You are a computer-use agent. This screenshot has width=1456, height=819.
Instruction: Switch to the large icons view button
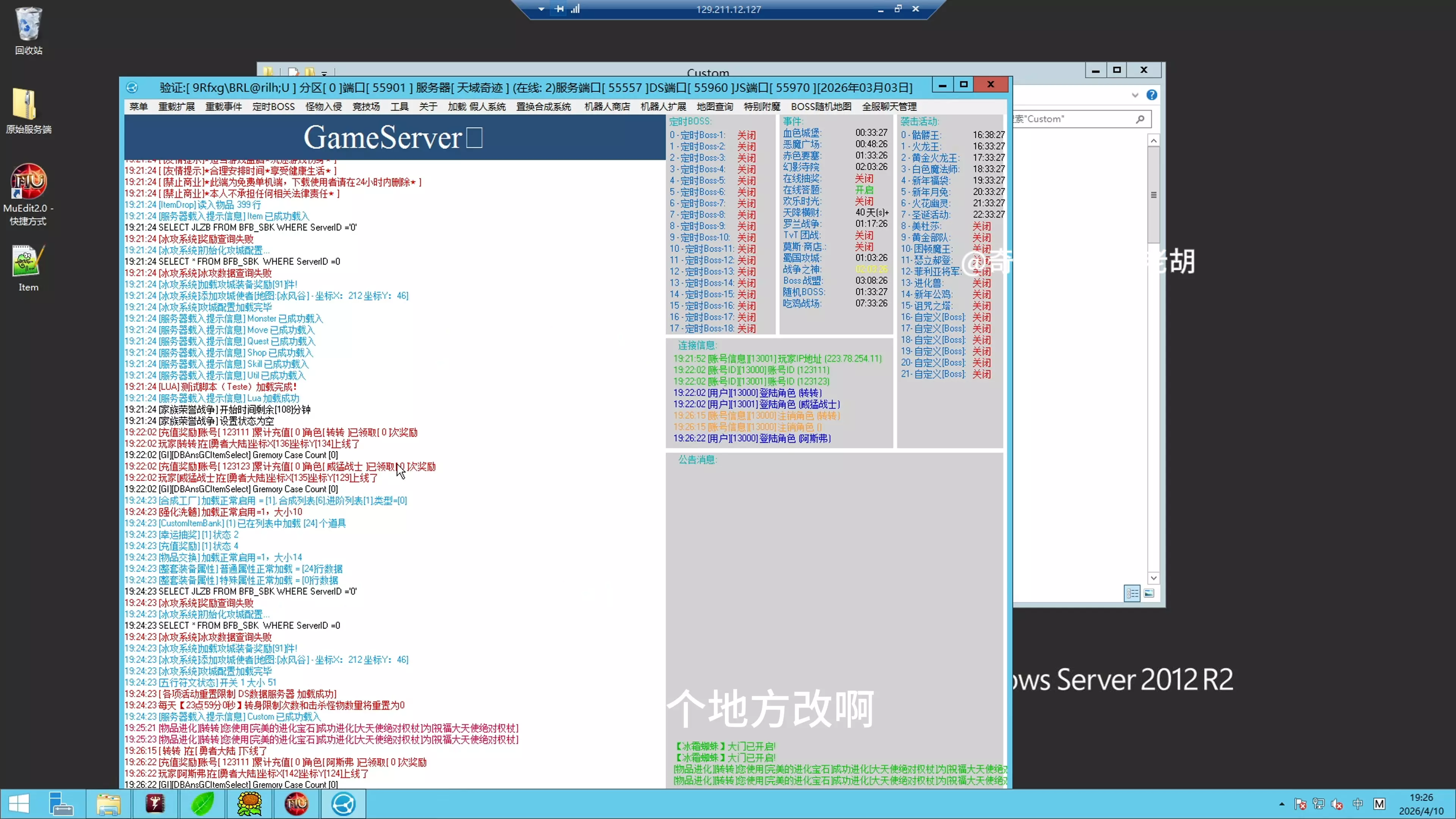[x=1149, y=593]
